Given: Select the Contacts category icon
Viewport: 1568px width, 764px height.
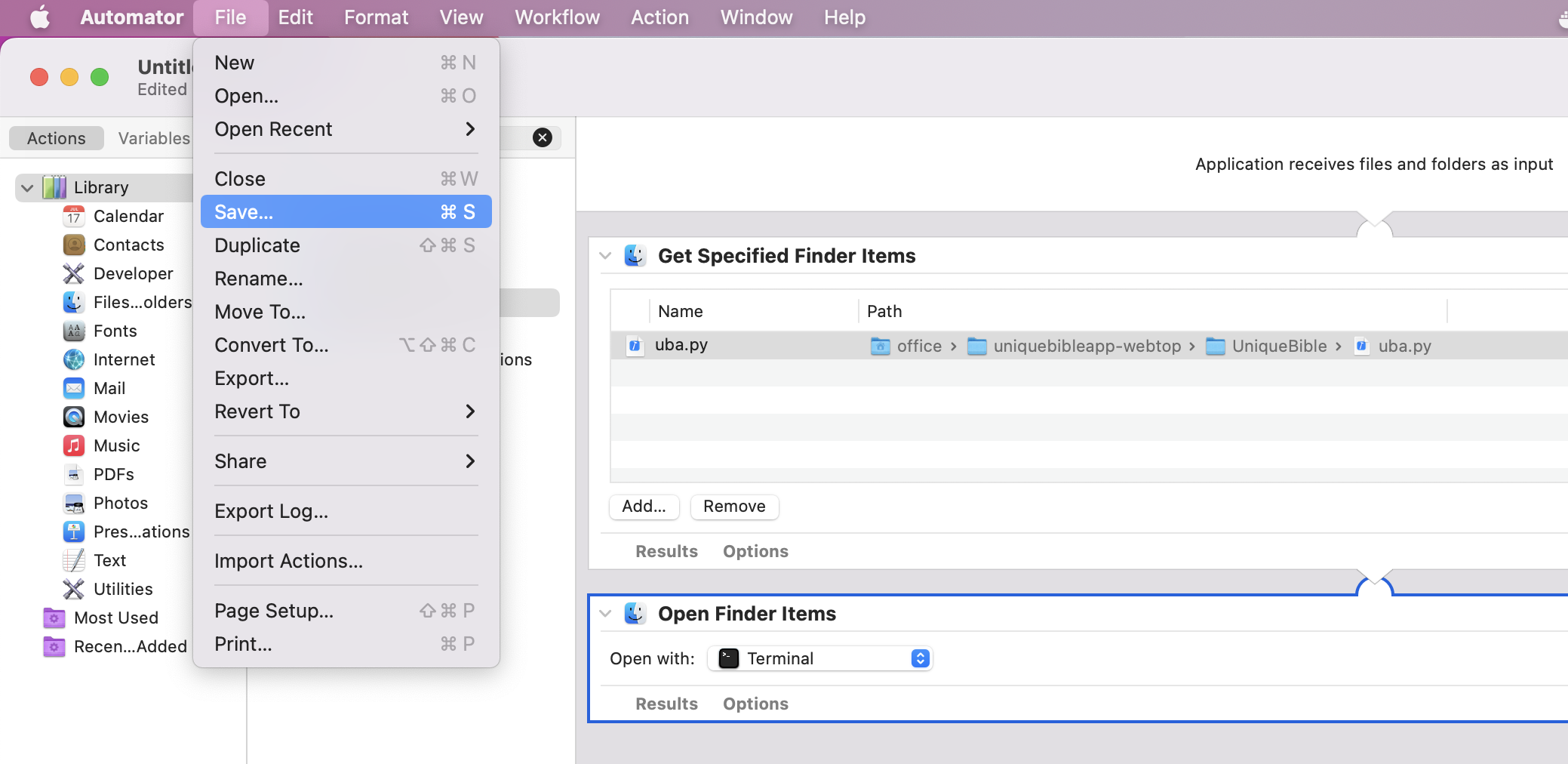Looking at the screenshot, I should pos(74,245).
